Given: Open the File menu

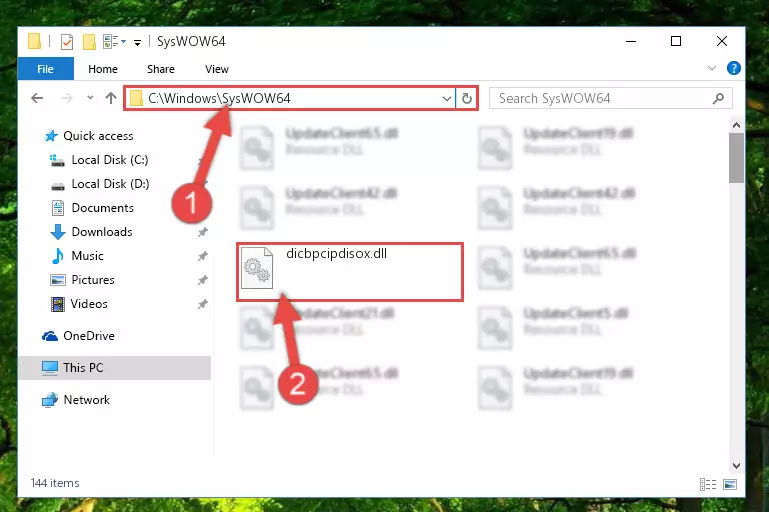Looking at the screenshot, I should coord(45,69).
